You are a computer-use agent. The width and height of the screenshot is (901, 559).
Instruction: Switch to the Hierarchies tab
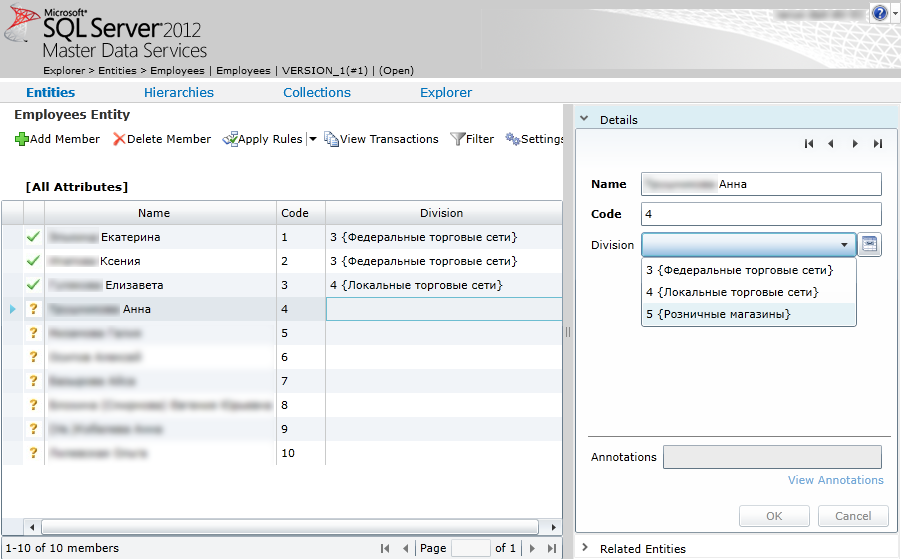(x=179, y=92)
